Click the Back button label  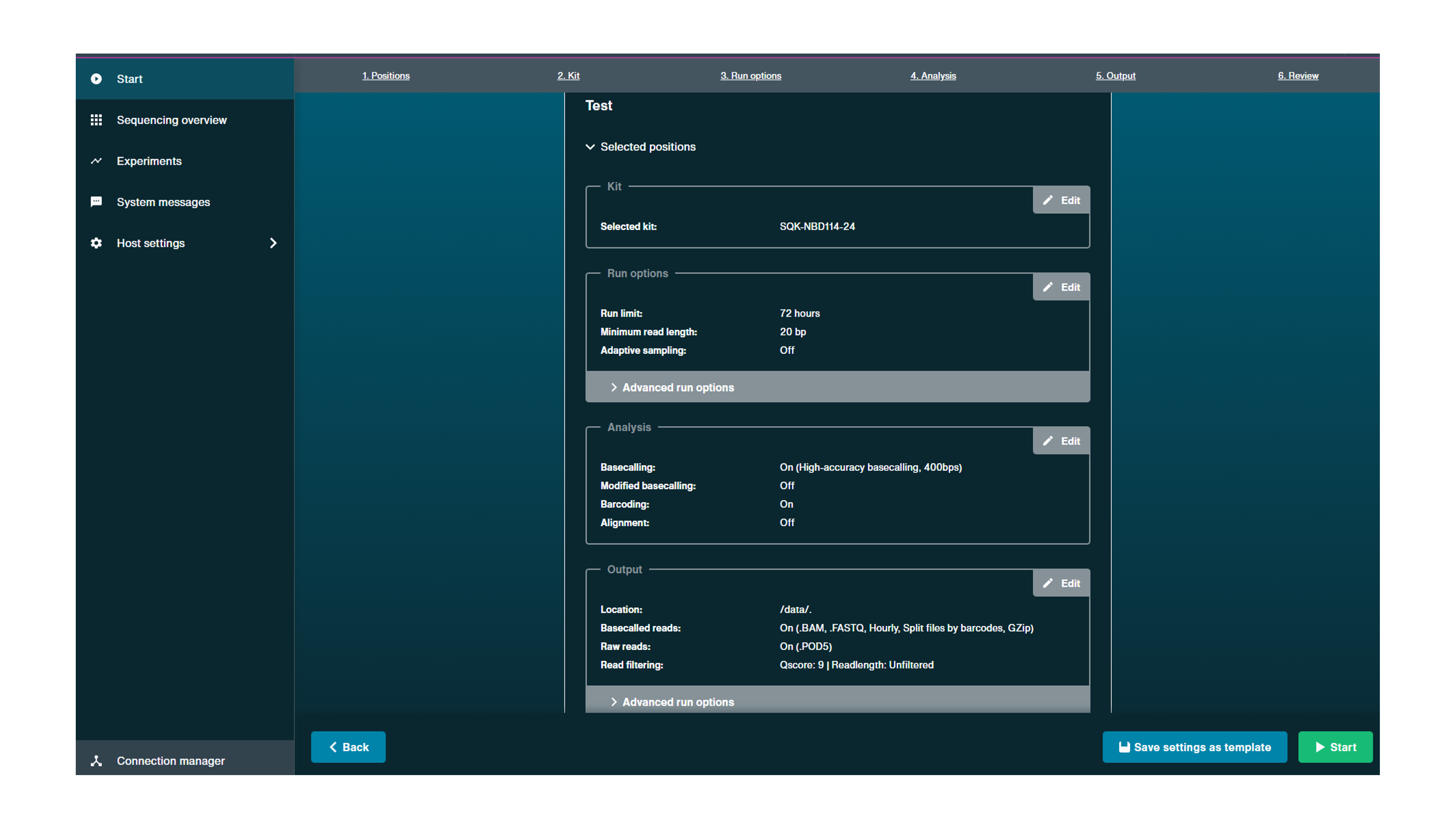point(355,747)
